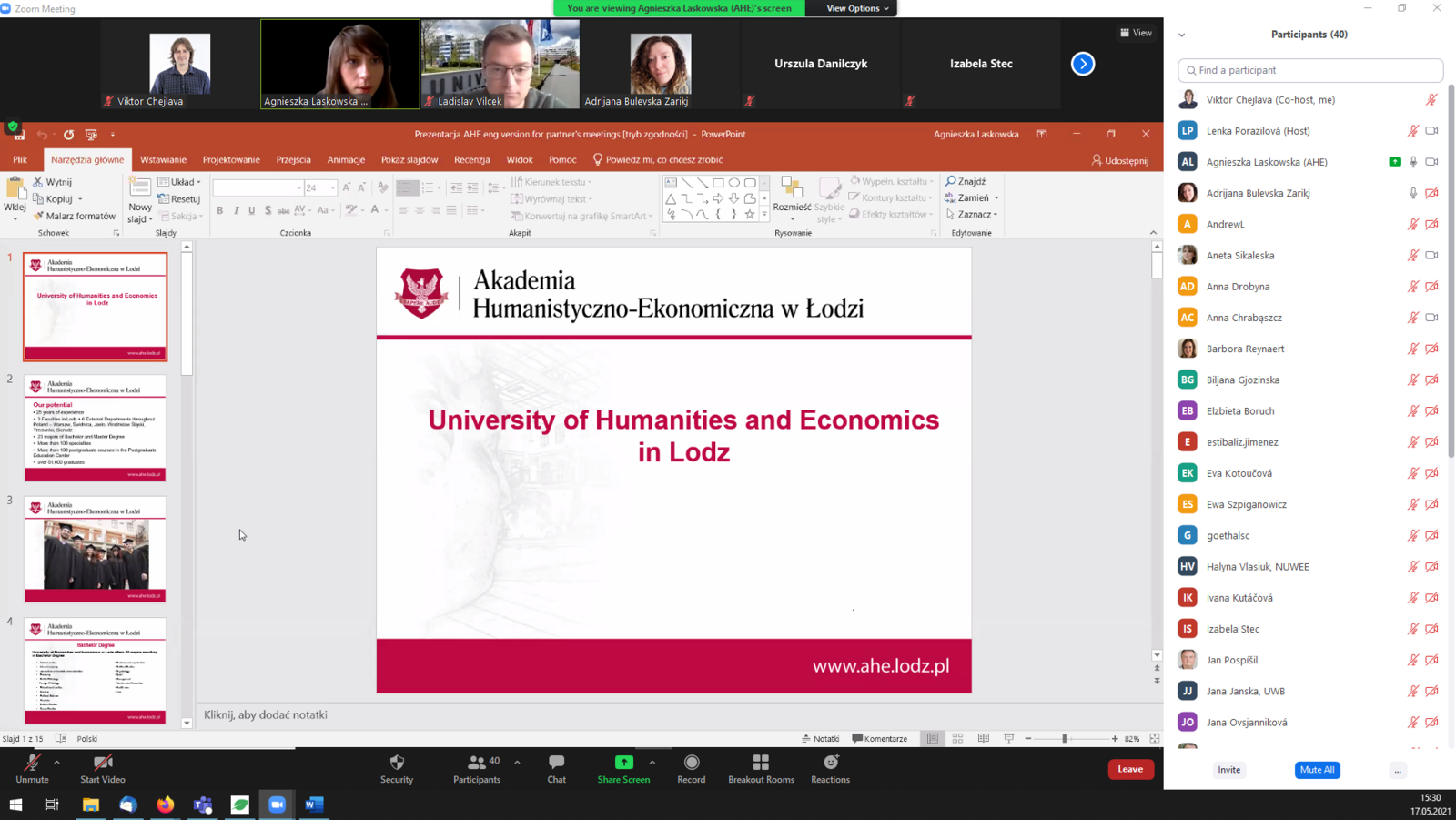Click the red Leave button
This screenshot has width=1456, height=820.
(x=1130, y=769)
